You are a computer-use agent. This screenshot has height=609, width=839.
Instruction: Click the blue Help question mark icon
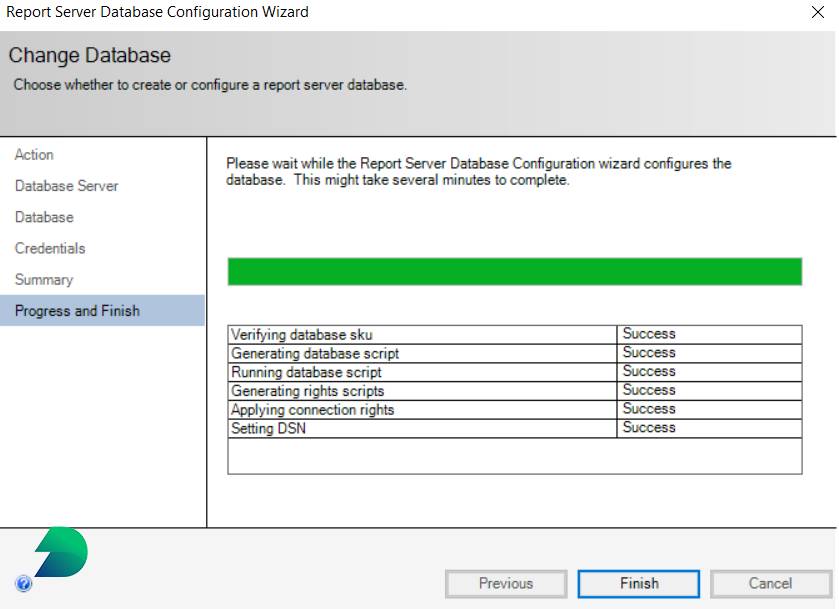tap(24, 584)
